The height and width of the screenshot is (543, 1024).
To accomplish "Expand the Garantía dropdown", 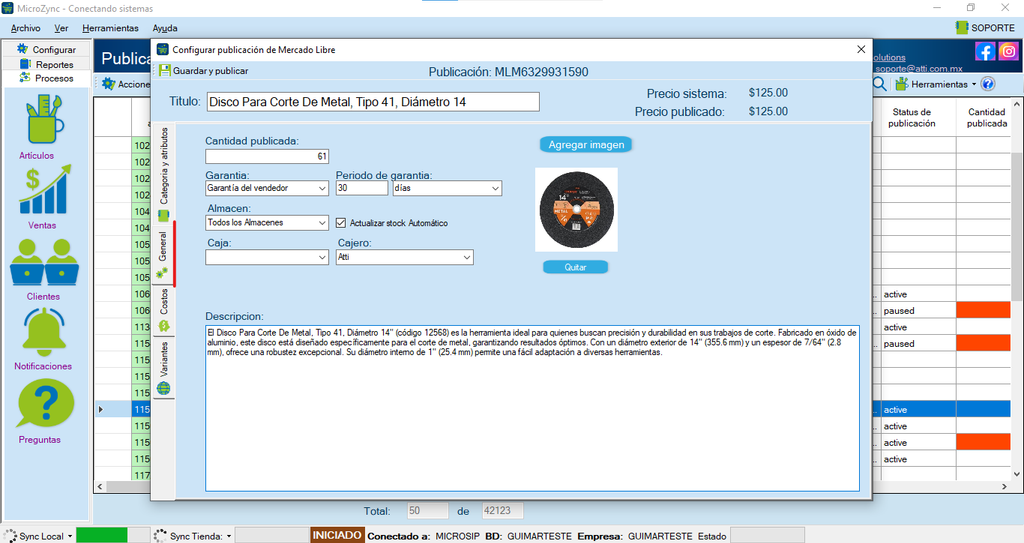I will coord(323,188).
